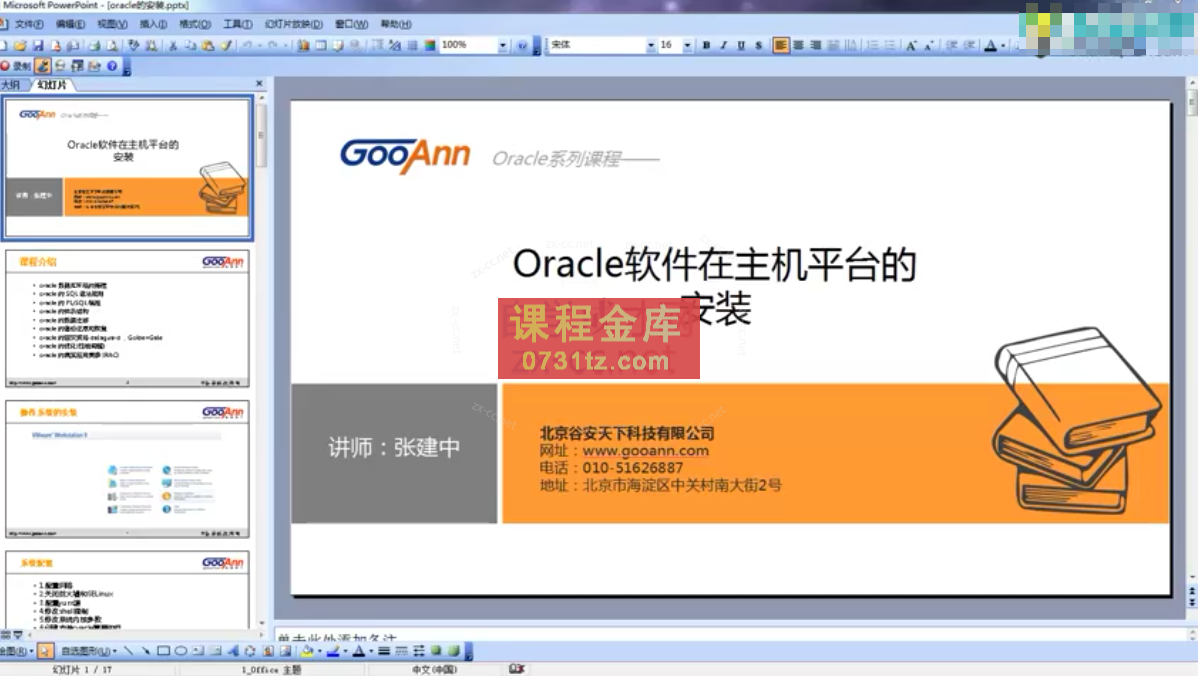This screenshot has width=1198, height=676.
Task: Click the Cut scissors icon
Action: pyautogui.click(x=173, y=46)
